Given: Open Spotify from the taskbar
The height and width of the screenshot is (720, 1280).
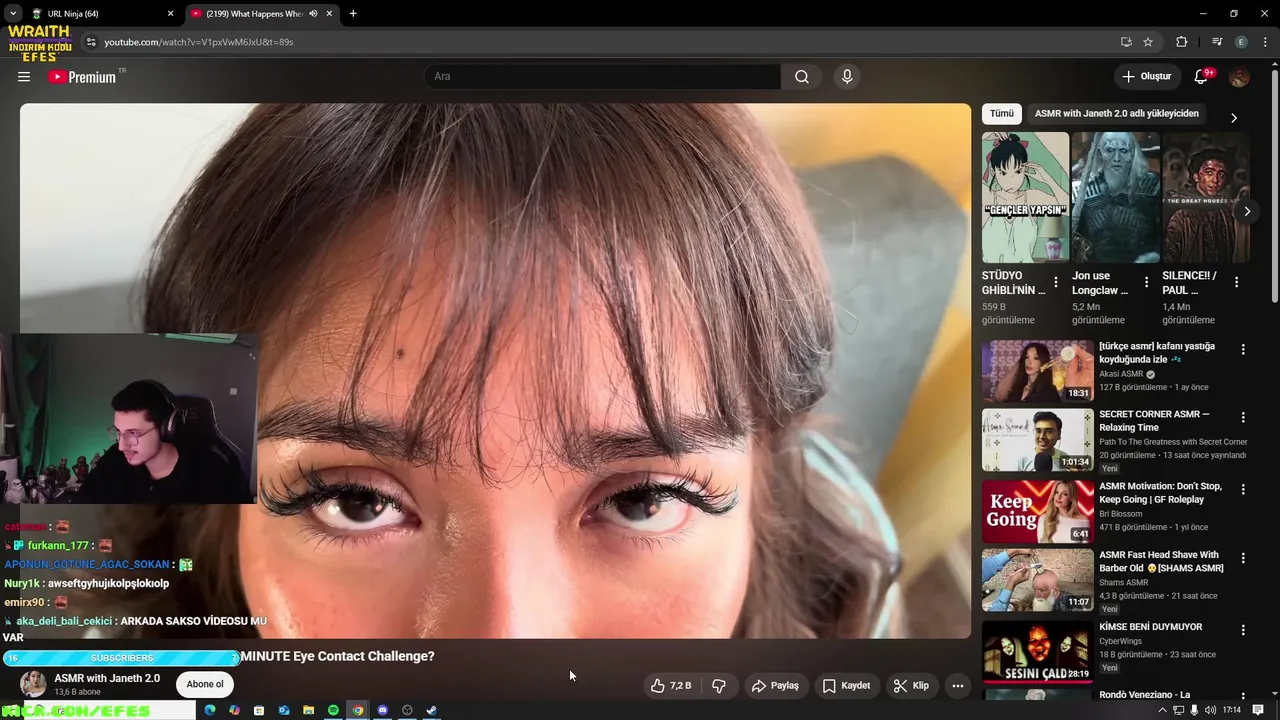Looking at the screenshot, I should click(x=333, y=710).
